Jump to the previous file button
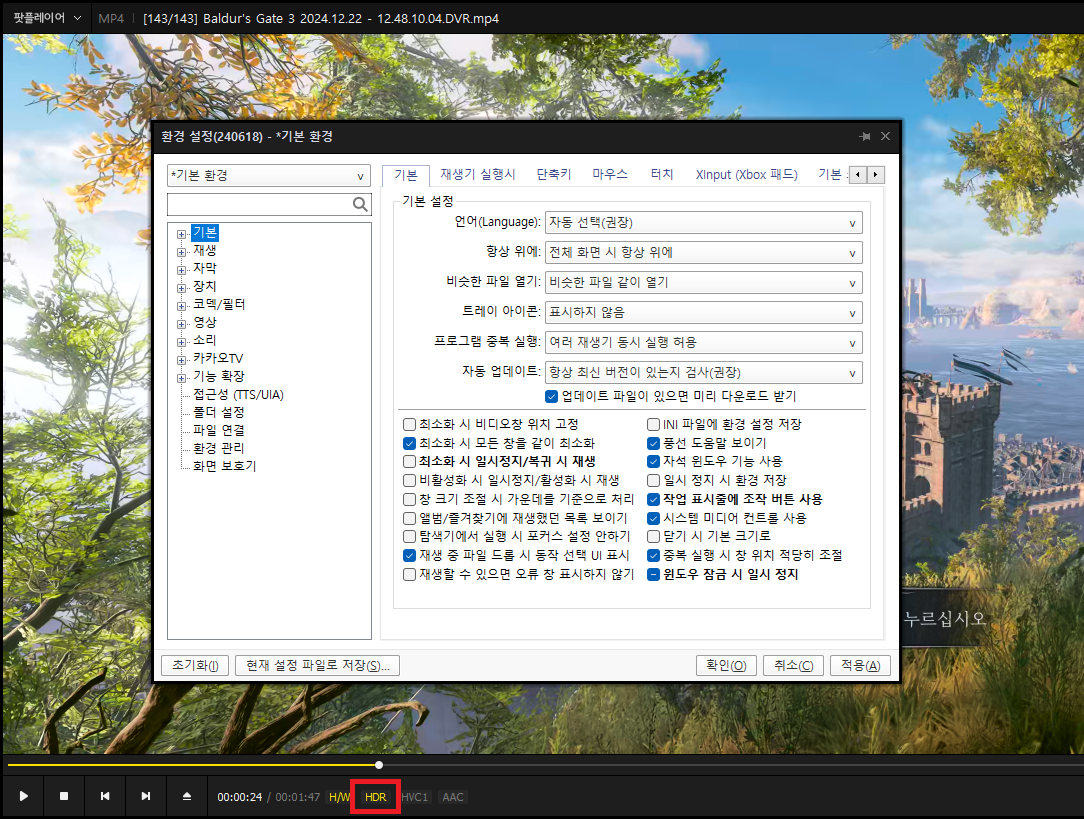Image resolution: width=1084 pixels, height=819 pixels. tap(105, 796)
